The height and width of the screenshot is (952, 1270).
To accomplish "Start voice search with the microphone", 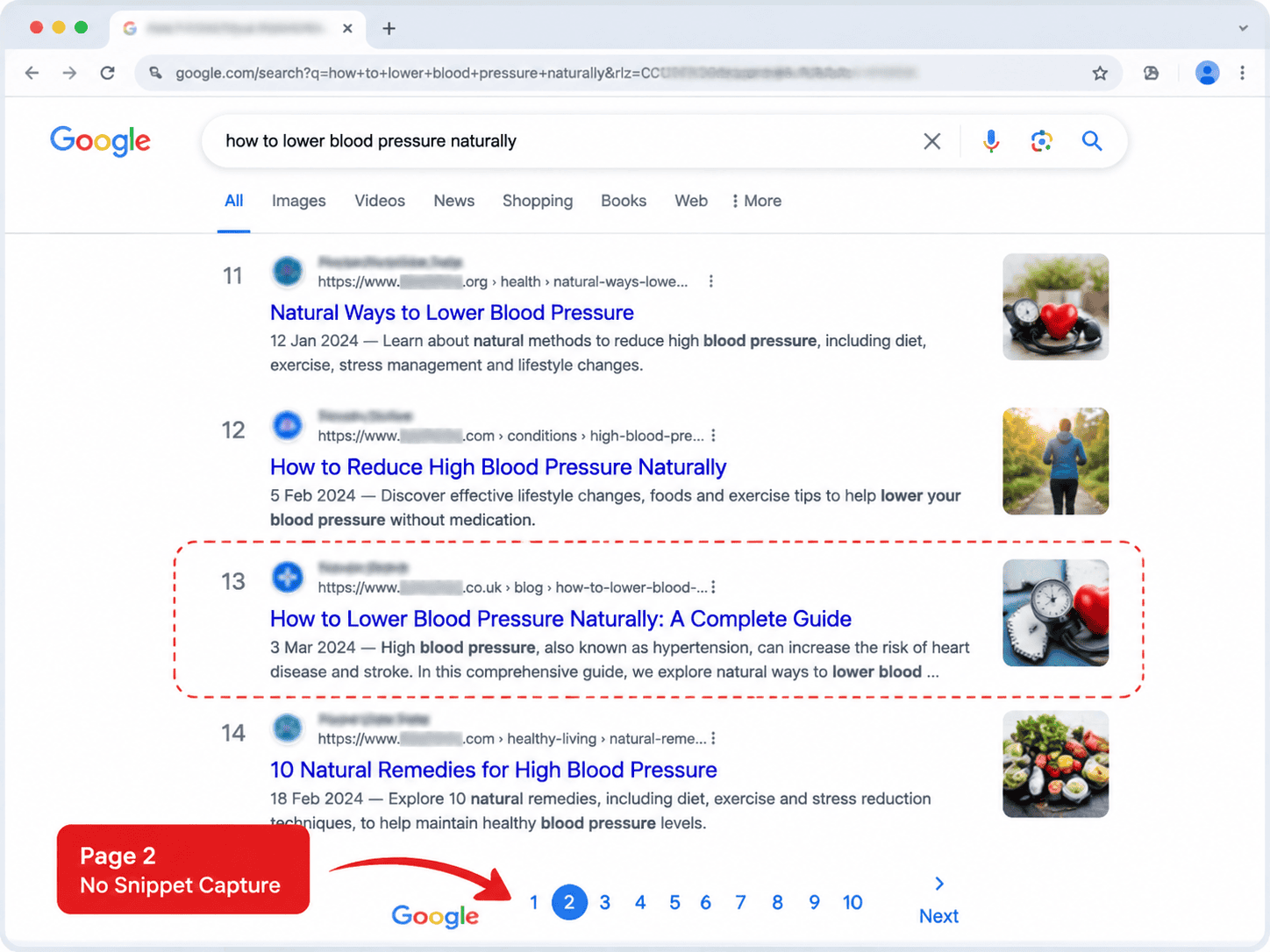I will coord(991,141).
